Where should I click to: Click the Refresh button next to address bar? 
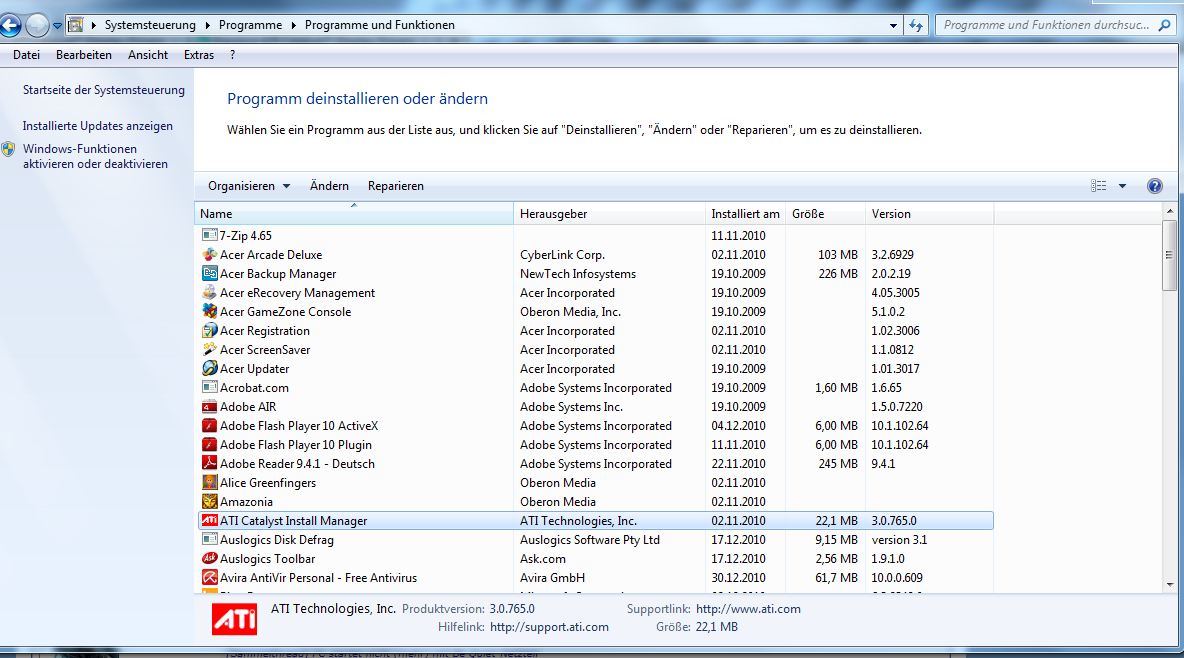coord(916,25)
